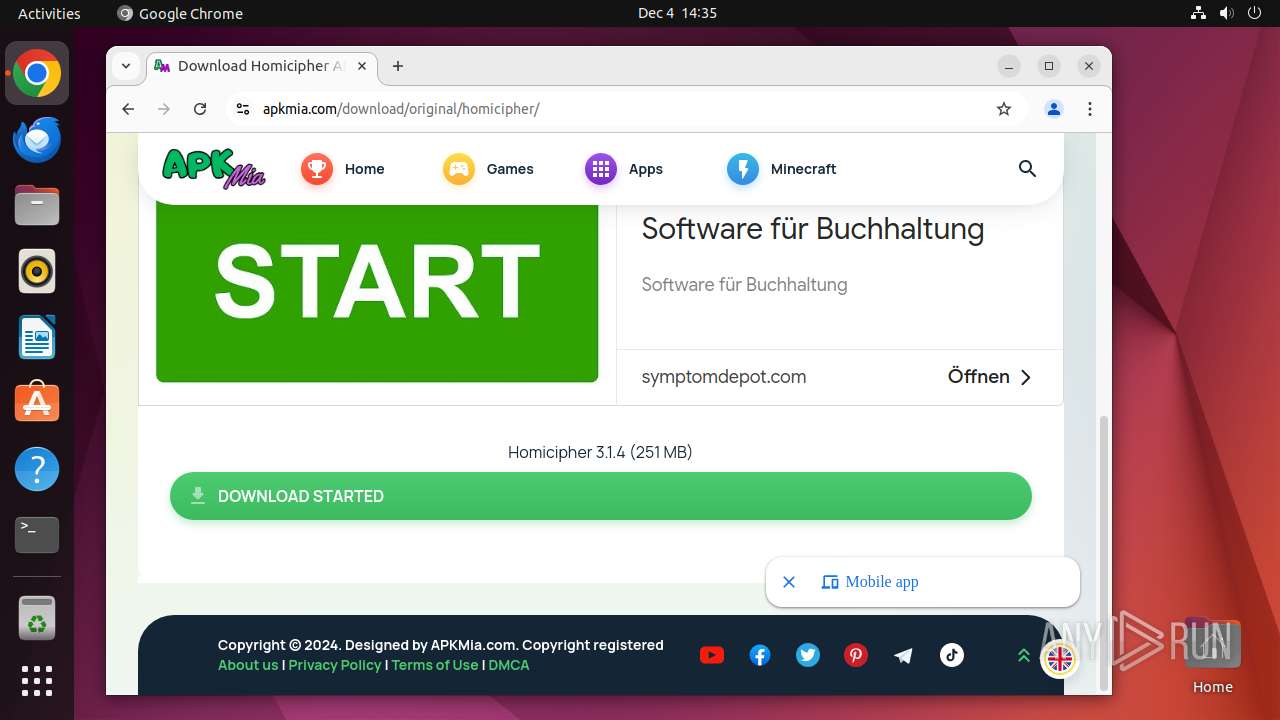Viewport: 1280px width, 720px height.
Task: Open the UK flag language selector
Action: pyautogui.click(x=1059, y=659)
